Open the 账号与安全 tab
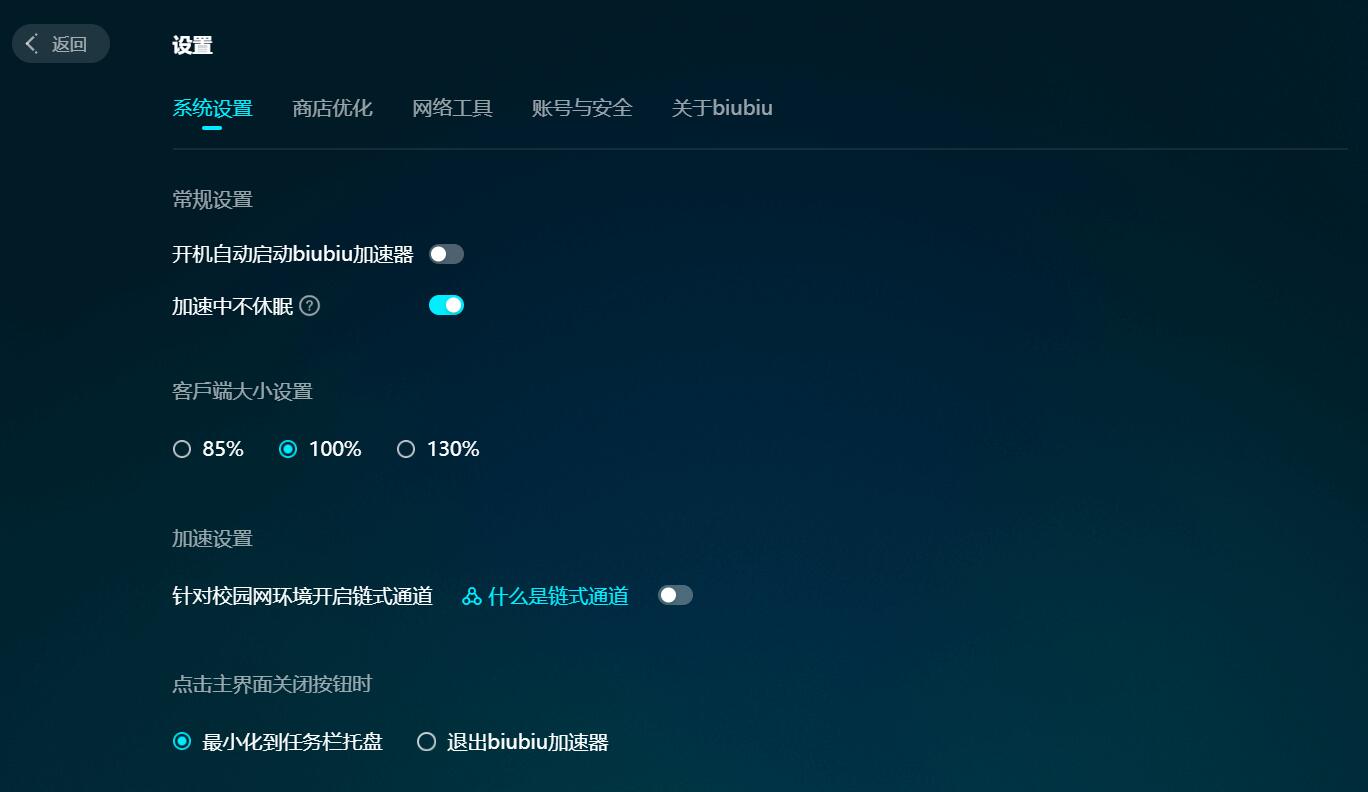 coord(582,108)
